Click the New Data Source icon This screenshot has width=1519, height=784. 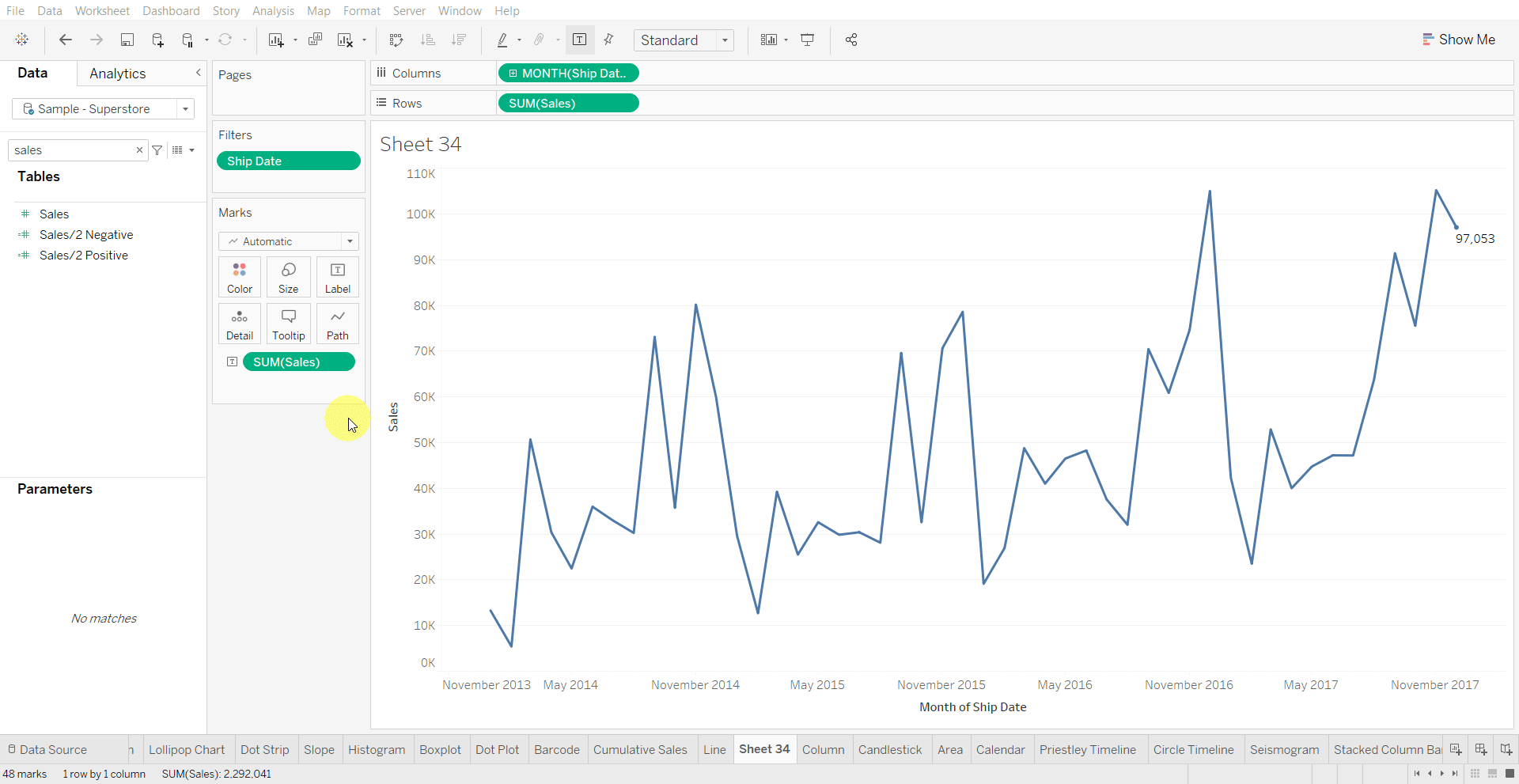tap(157, 40)
